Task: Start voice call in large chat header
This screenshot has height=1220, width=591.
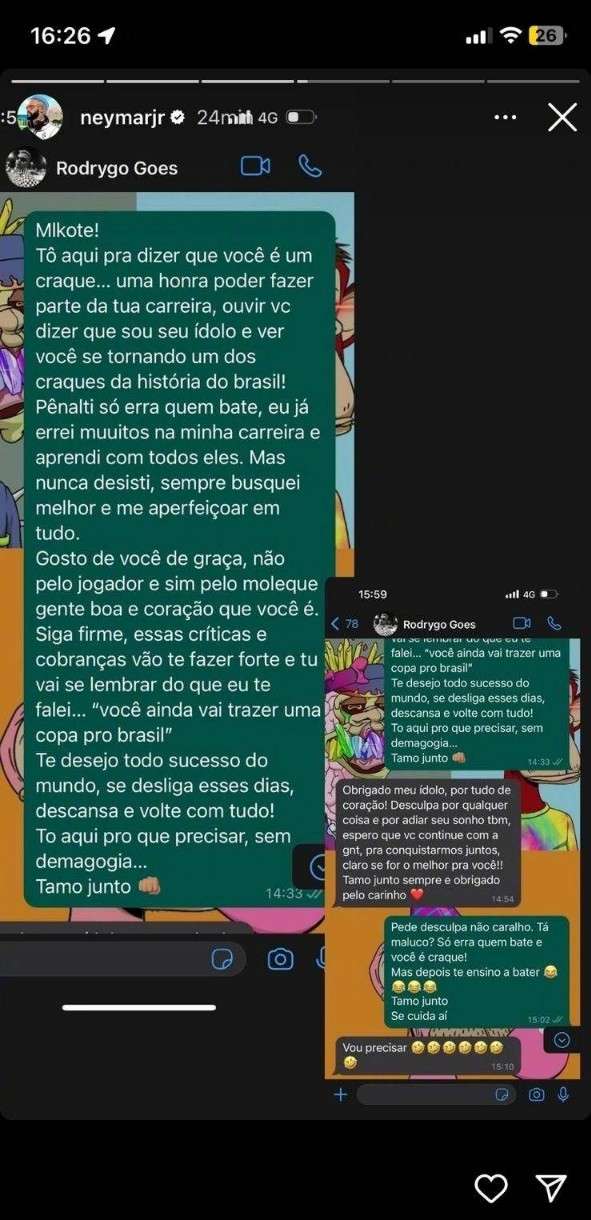Action: pyautogui.click(x=311, y=166)
